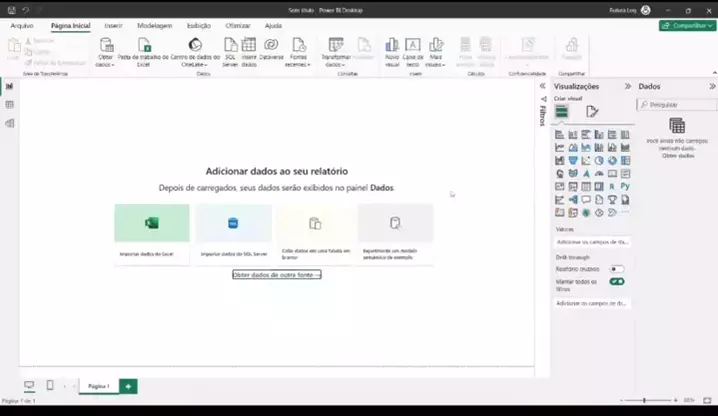The height and width of the screenshot is (416, 718).
Task: Open the Report view in left sidebar
Action: click(9, 86)
